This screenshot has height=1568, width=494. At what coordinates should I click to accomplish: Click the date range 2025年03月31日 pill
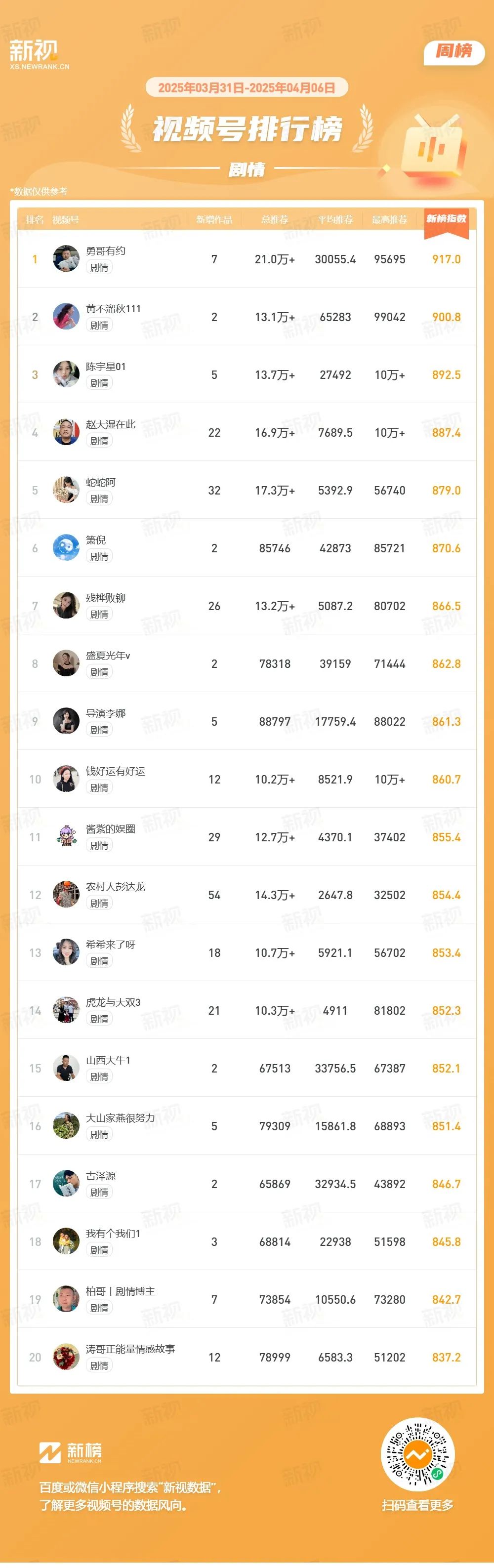click(x=247, y=87)
